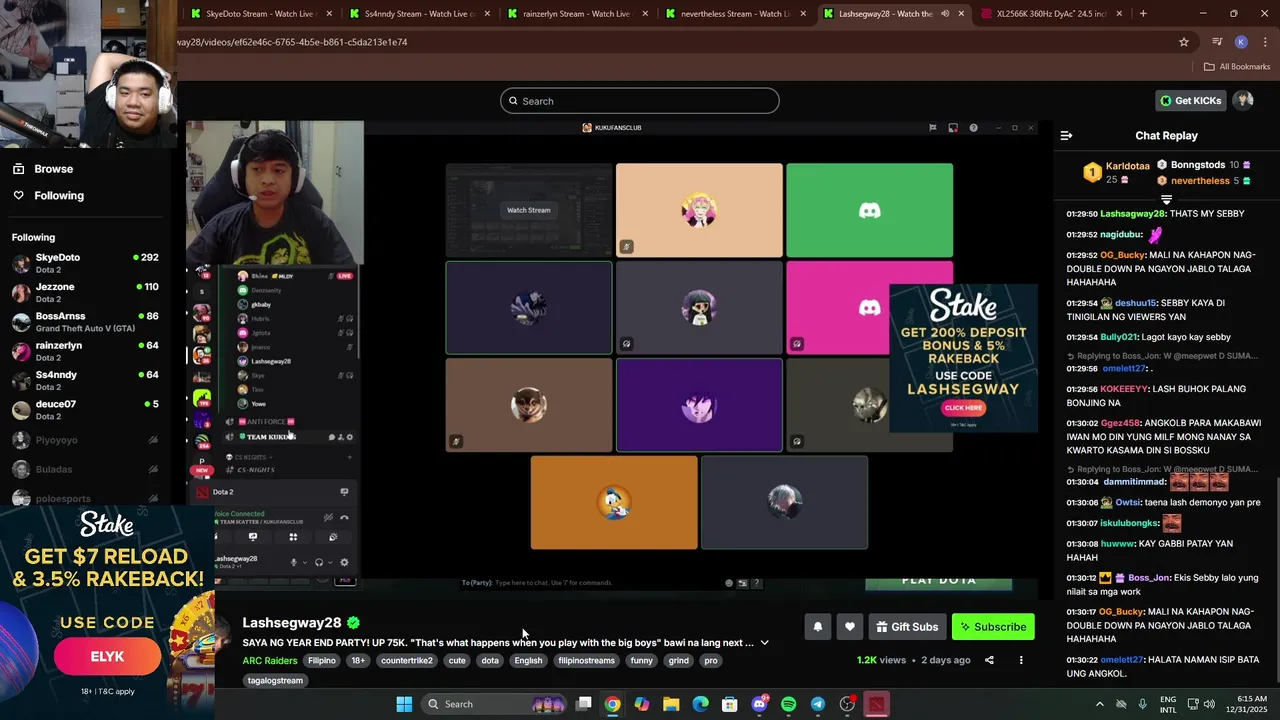Viewport: 1280px width, 720px height.
Task: Follow the channel with the heart icon
Action: pos(849,627)
